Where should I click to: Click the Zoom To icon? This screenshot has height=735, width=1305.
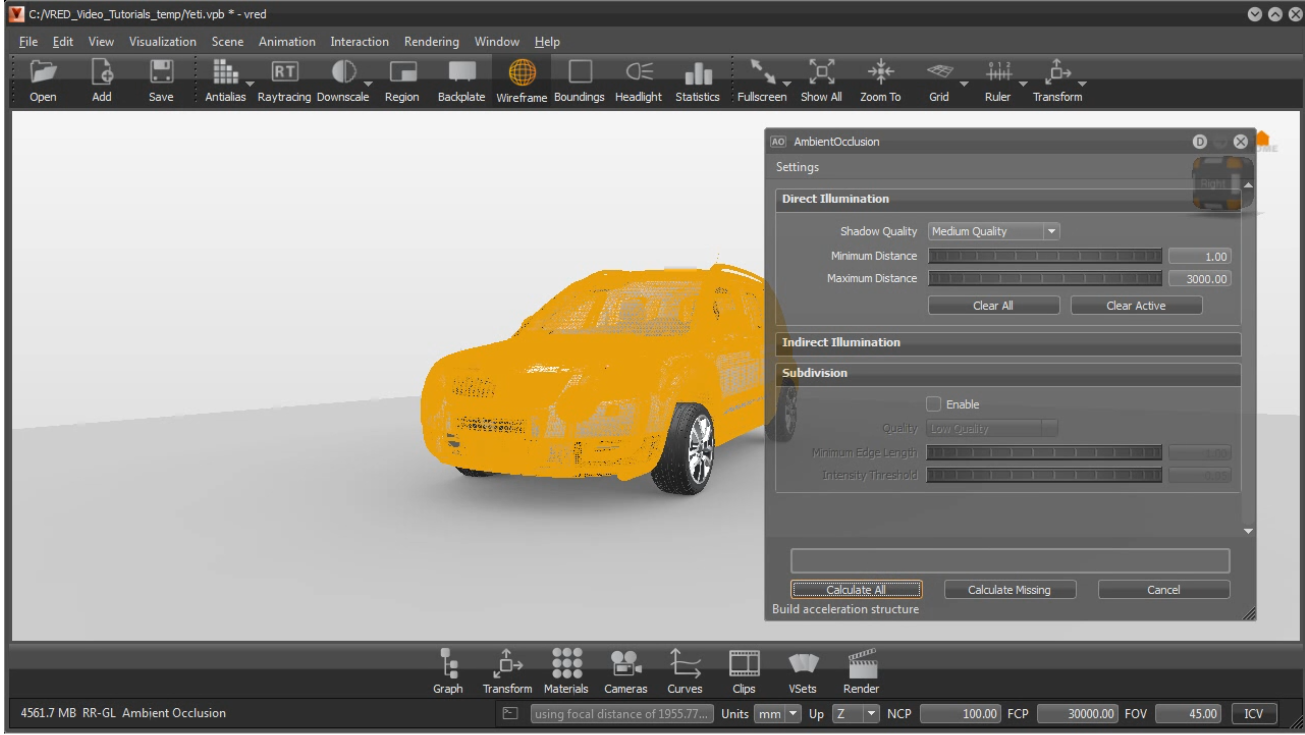880,72
